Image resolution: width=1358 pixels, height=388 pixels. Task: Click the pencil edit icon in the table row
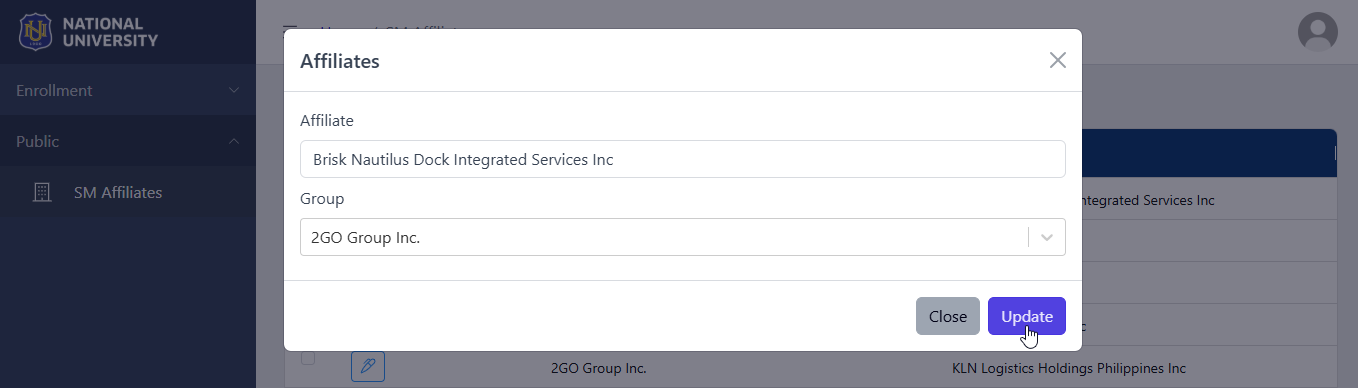pyautogui.click(x=368, y=367)
